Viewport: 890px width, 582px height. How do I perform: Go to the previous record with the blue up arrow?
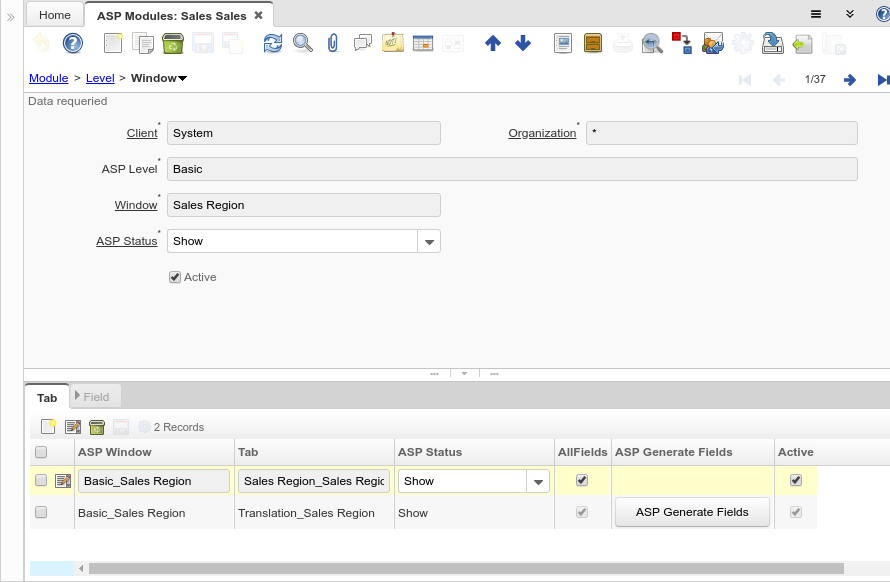coord(492,43)
